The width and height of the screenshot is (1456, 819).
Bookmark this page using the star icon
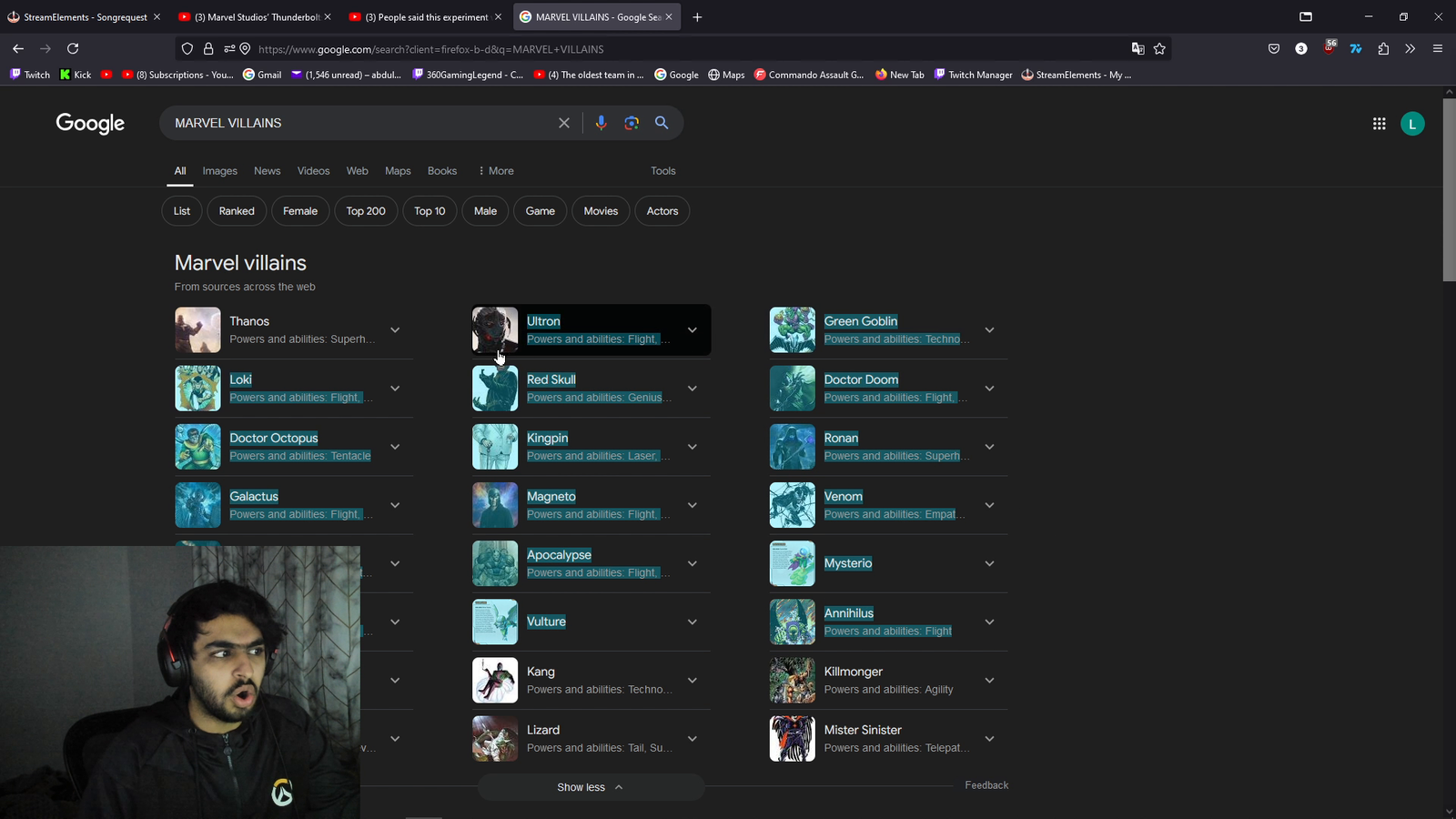pos(1159,49)
